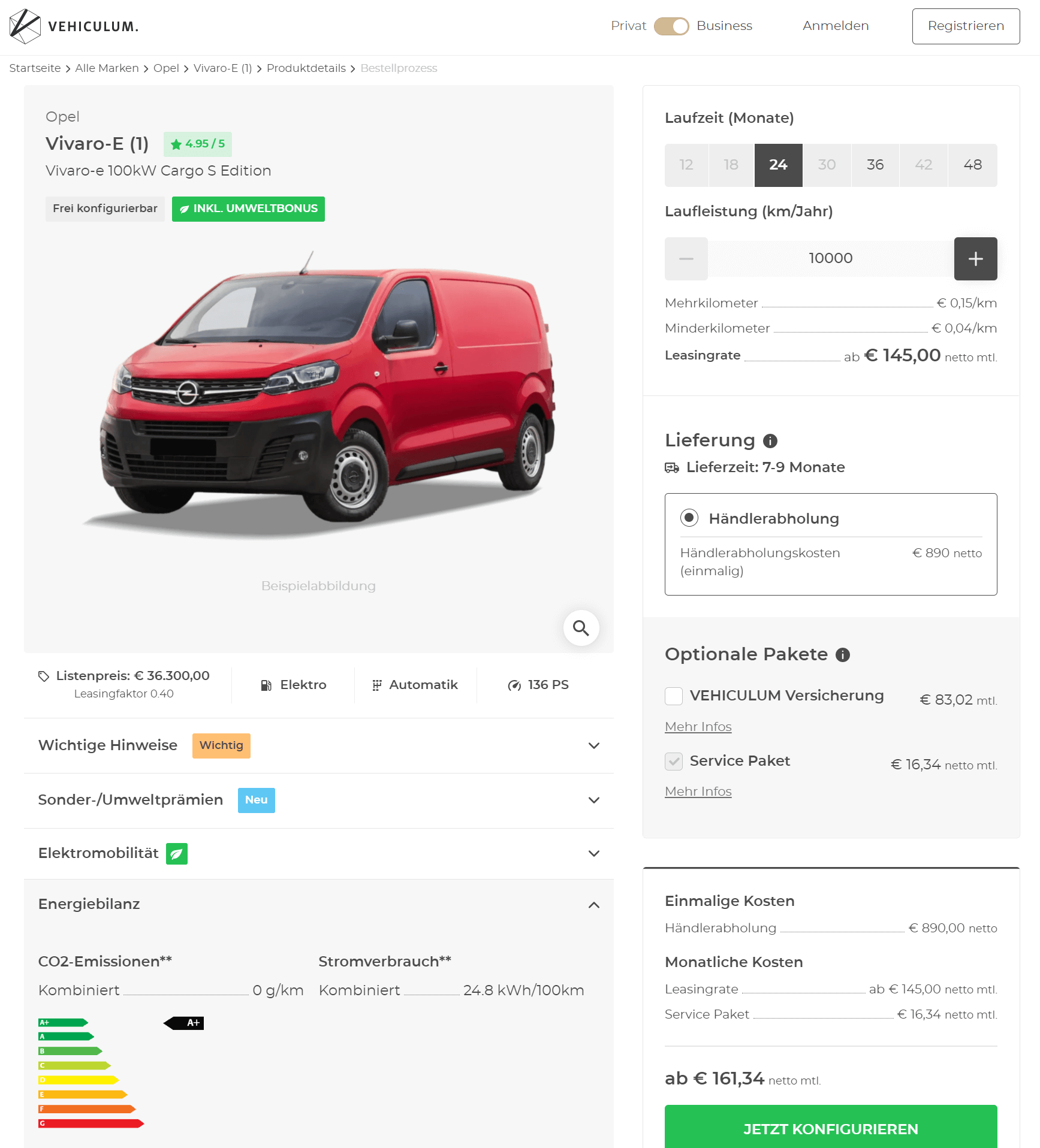This screenshot has height=1148, width=1040.
Task: Click the info icon next to Lieferung
Action: coord(770,441)
